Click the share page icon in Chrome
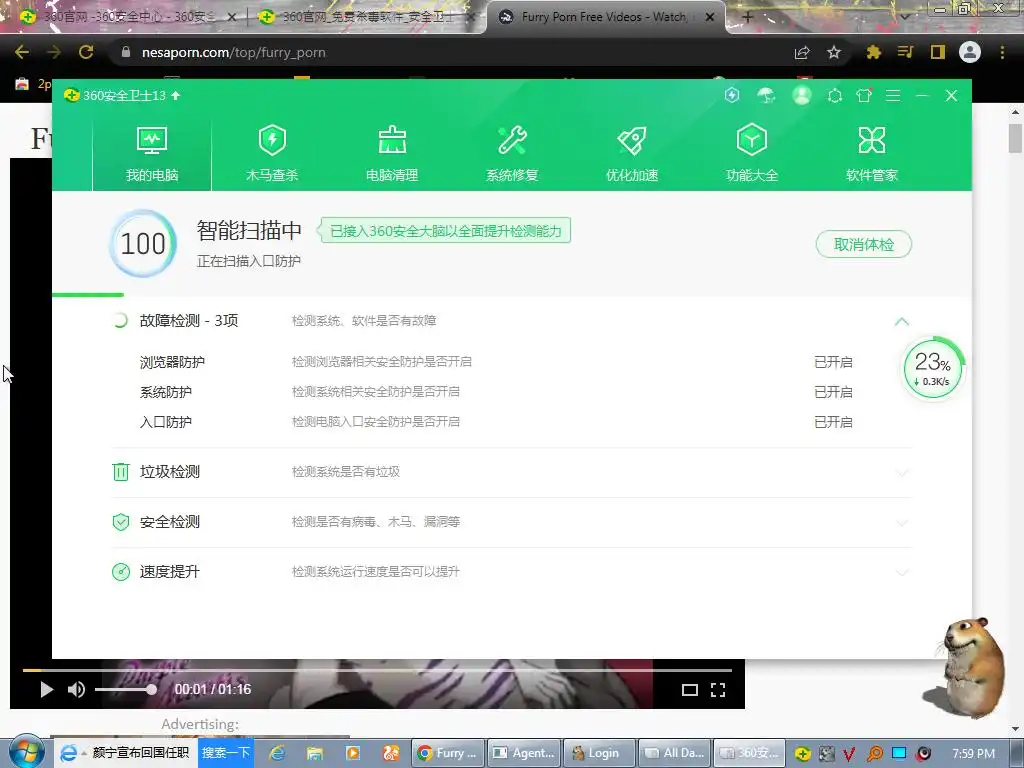 tap(802, 52)
